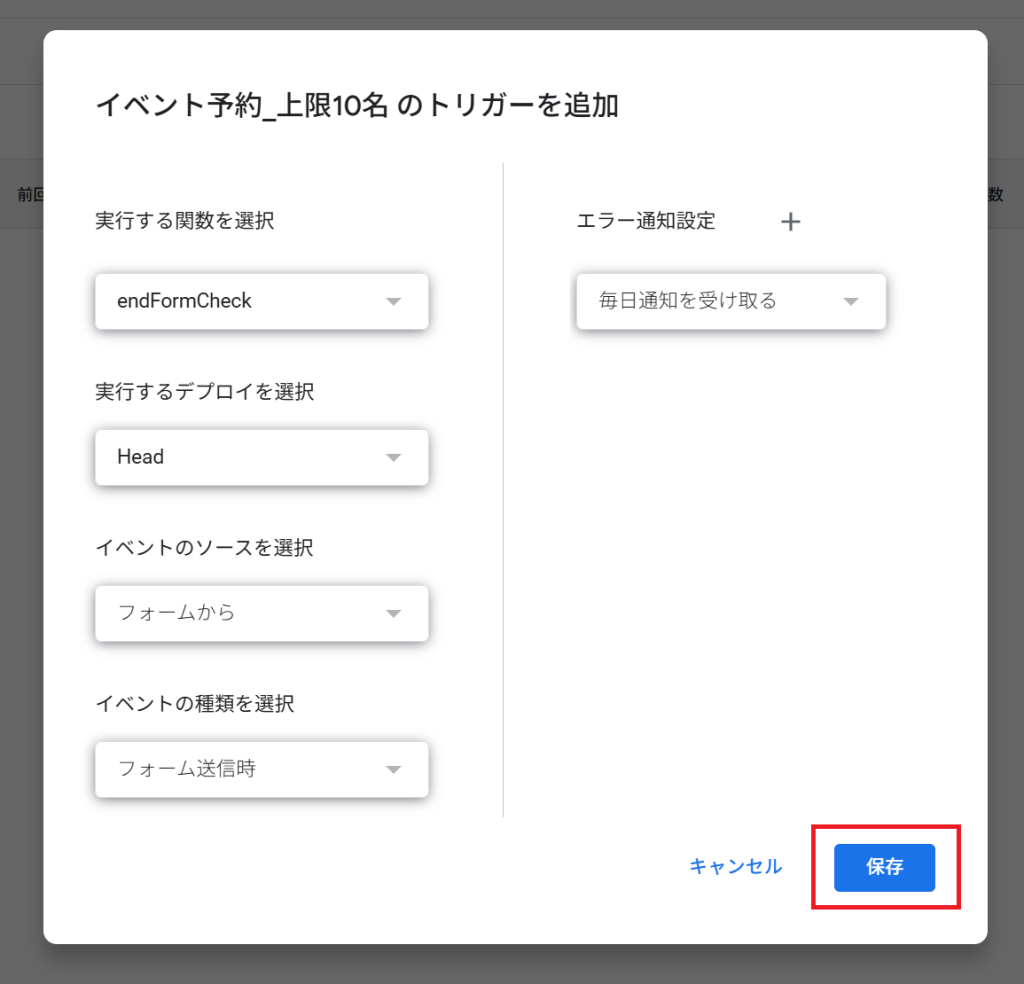Expand the フォーム送信時 event type dropdown

[x=262, y=769]
